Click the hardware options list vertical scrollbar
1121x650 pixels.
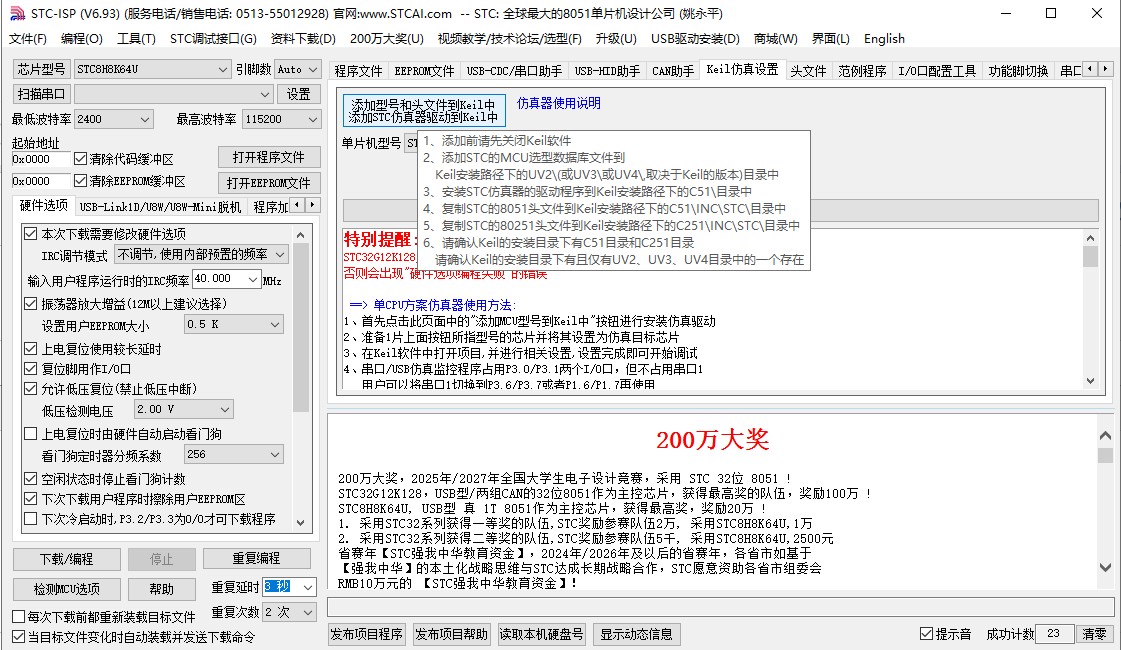[x=300, y=379]
